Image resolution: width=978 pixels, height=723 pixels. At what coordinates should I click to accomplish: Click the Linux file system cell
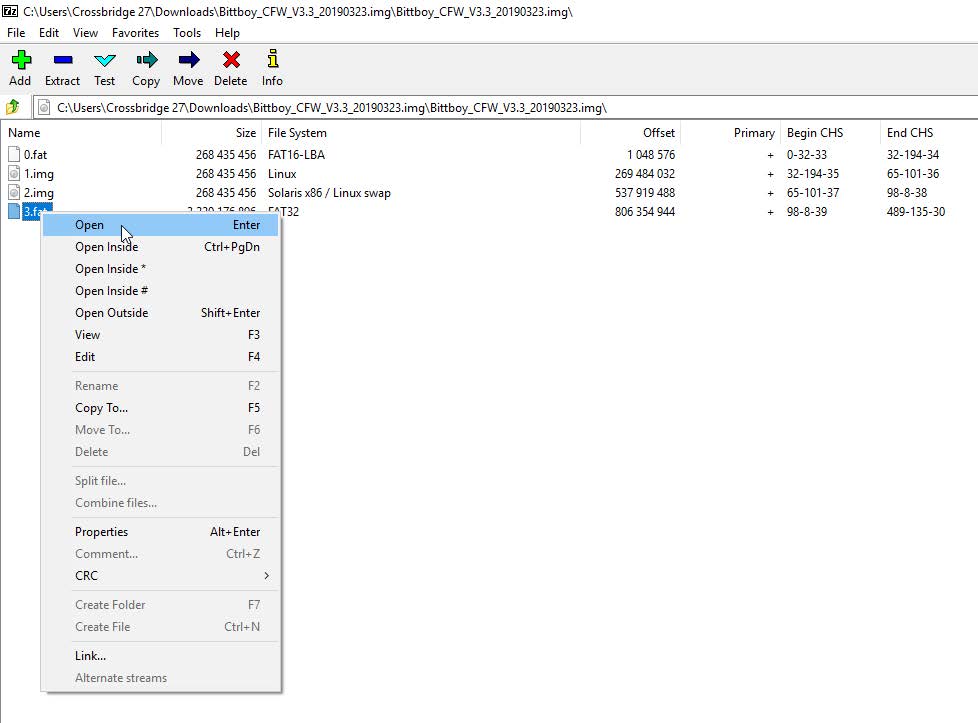(x=282, y=174)
